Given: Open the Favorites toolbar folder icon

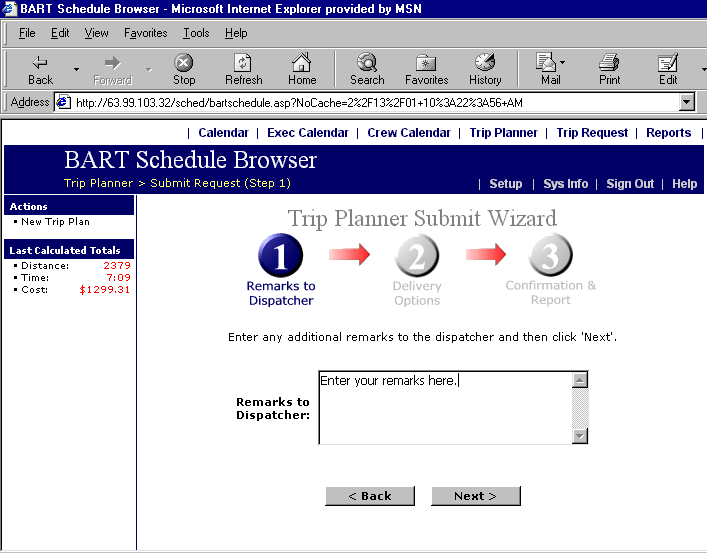Looking at the screenshot, I should tap(426, 63).
